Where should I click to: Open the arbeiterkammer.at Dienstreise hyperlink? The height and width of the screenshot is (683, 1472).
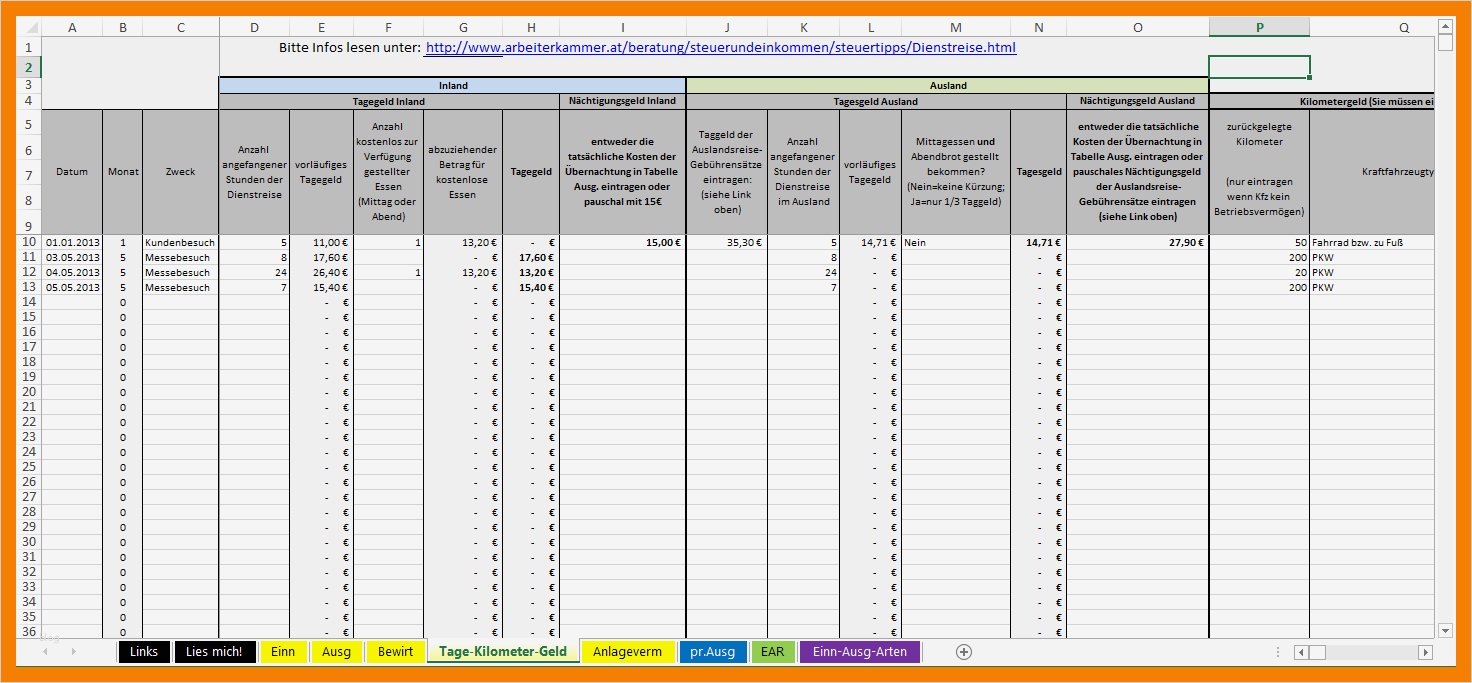[720, 48]
